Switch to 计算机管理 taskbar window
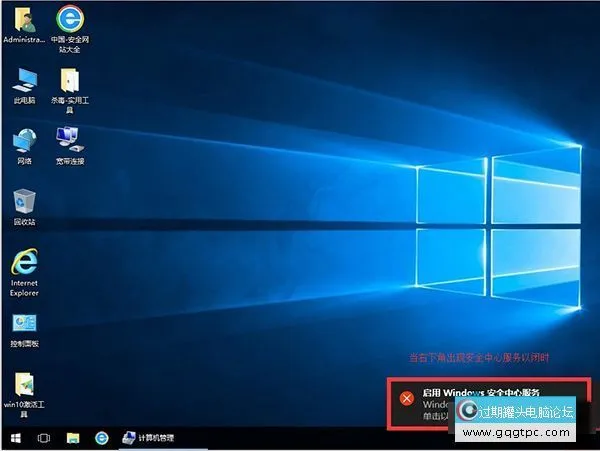 coord(148,438)
